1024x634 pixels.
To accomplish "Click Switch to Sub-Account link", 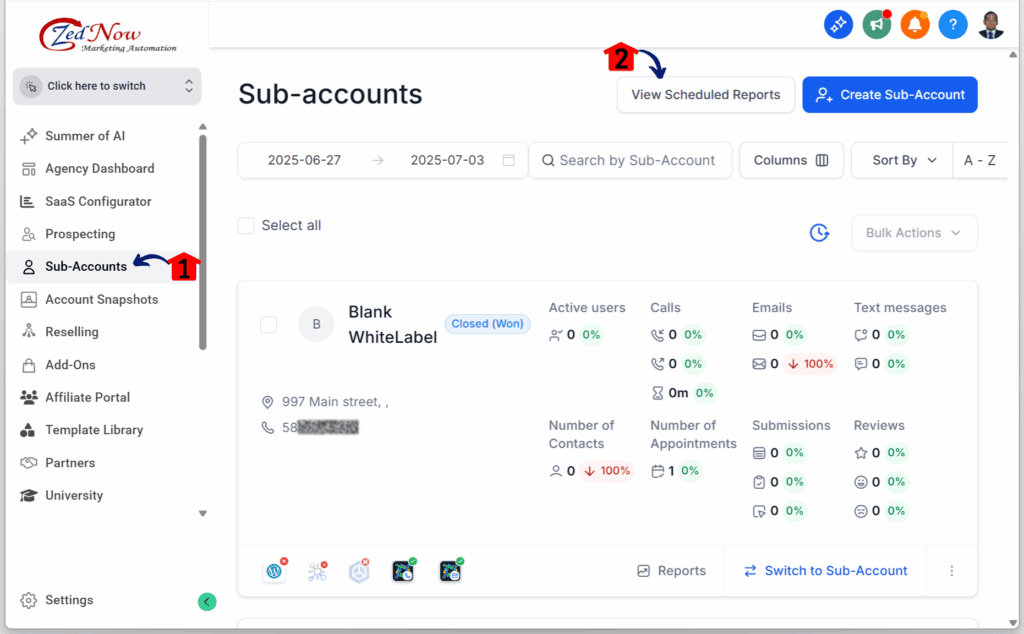I will coord(825,571).
